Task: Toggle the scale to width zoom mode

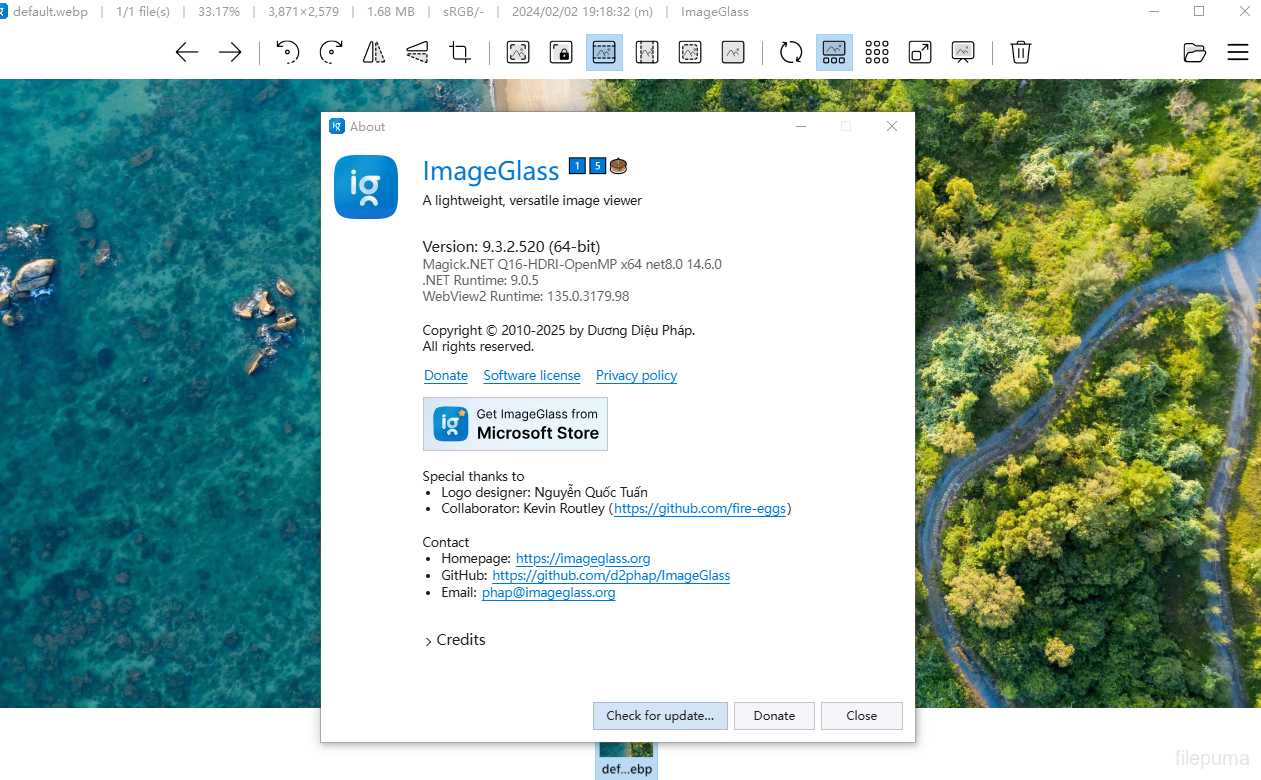Action: [x=604, y=53]
